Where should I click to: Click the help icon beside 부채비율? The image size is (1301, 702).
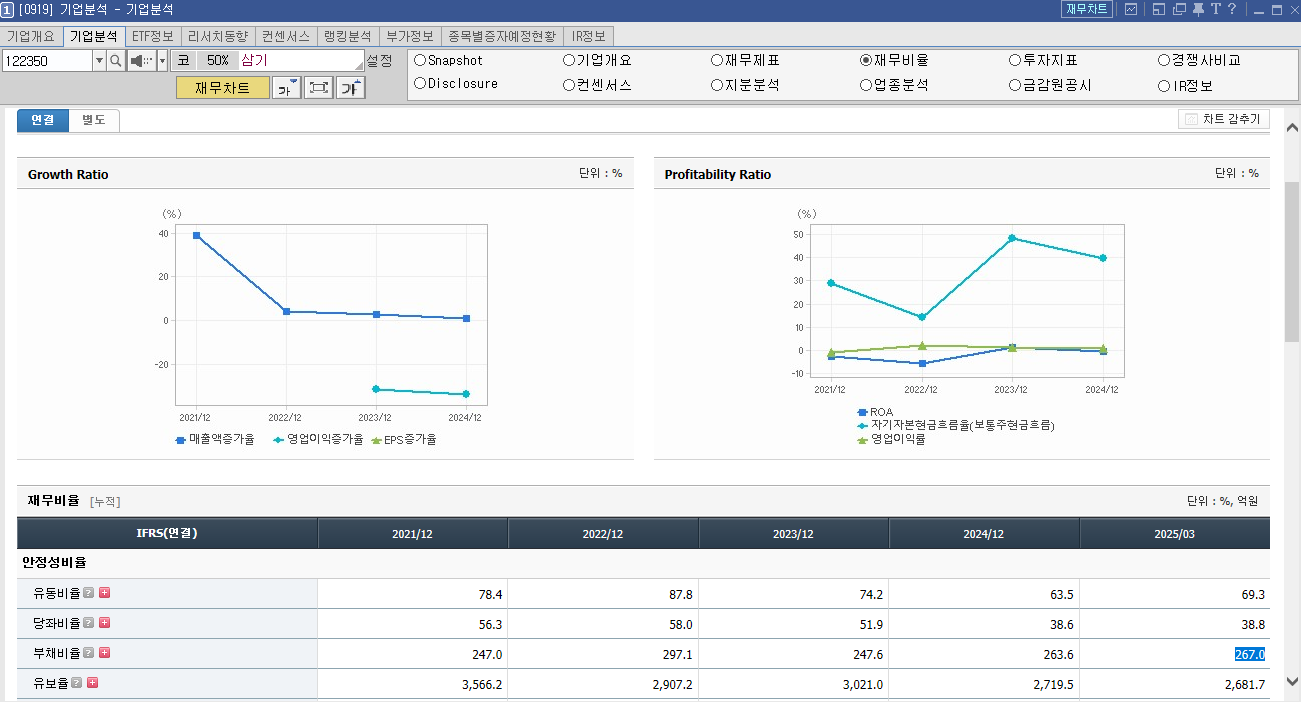coord(89,653)
